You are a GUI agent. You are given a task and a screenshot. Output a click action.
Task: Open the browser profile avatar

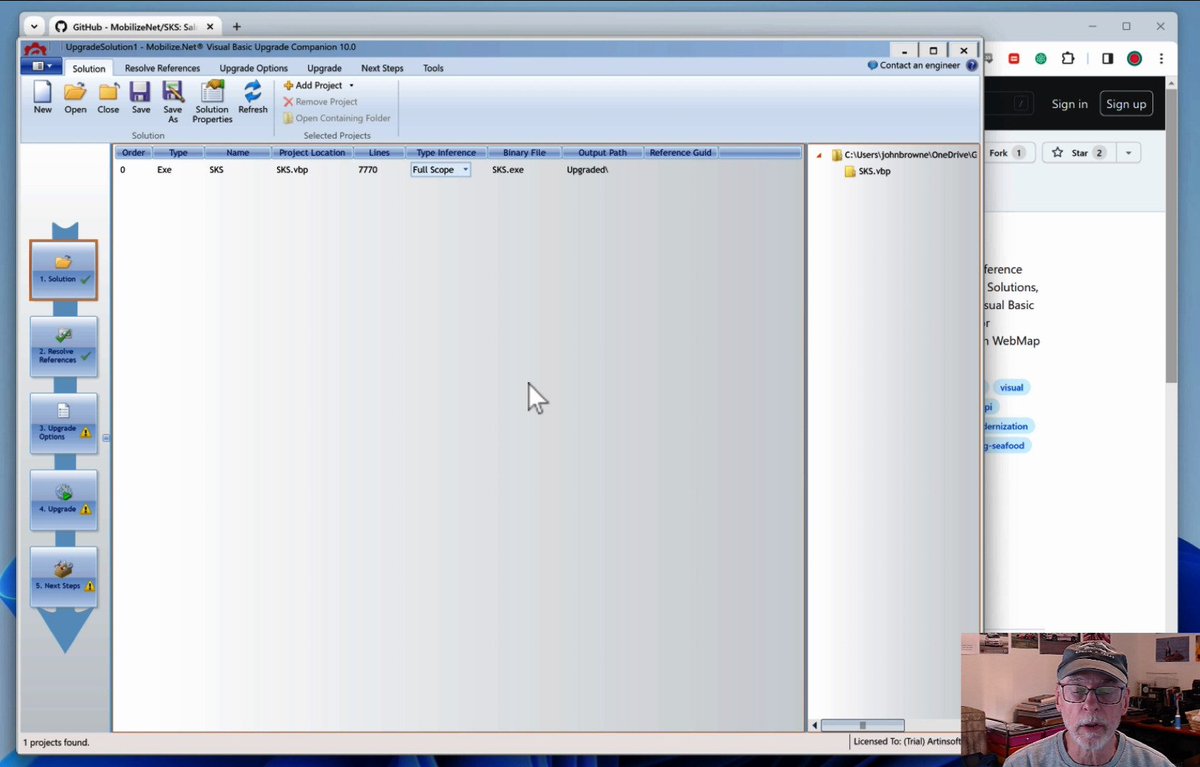coord(1134,59)
